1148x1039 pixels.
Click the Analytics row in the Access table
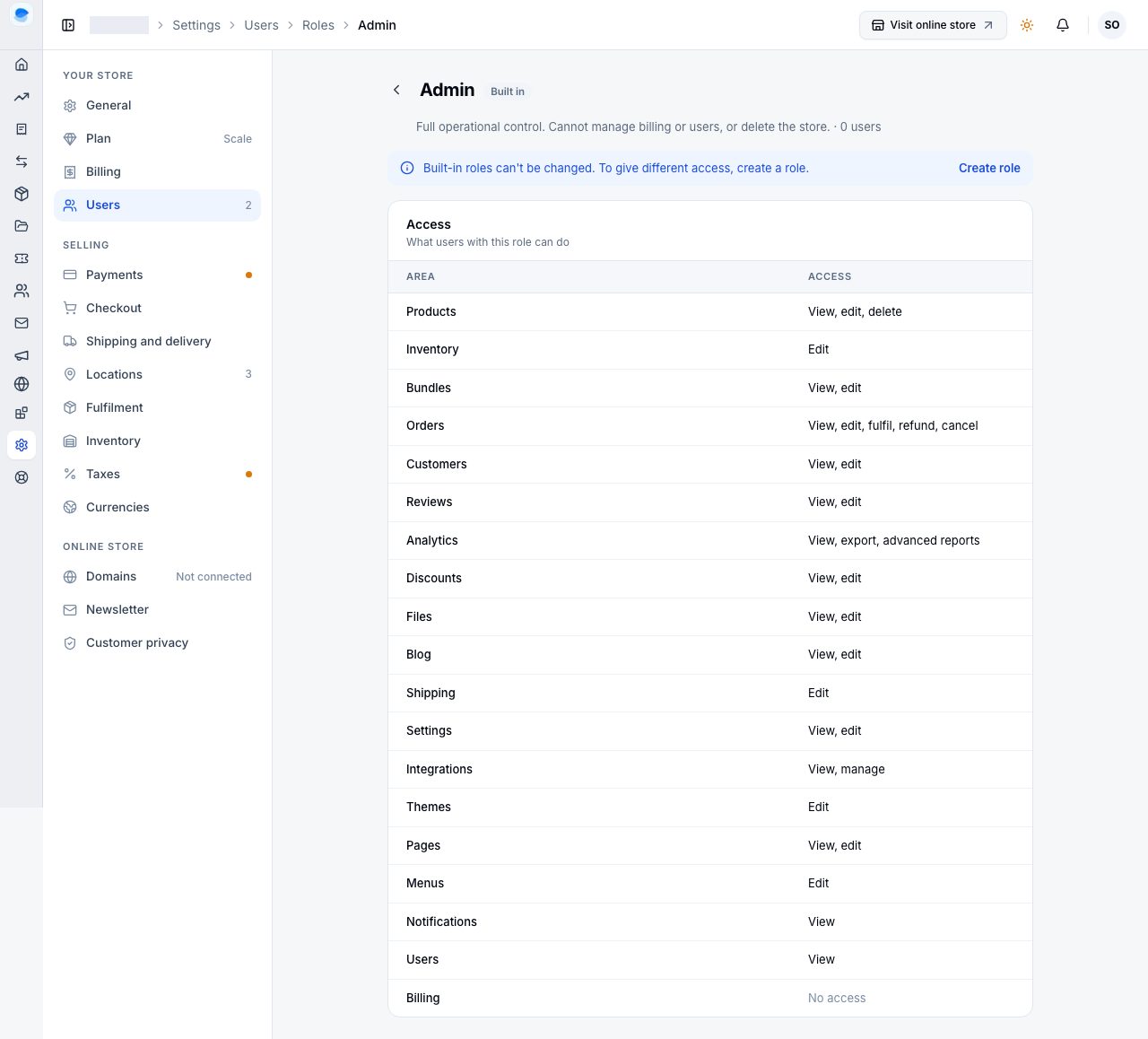(x=710, y=540)
